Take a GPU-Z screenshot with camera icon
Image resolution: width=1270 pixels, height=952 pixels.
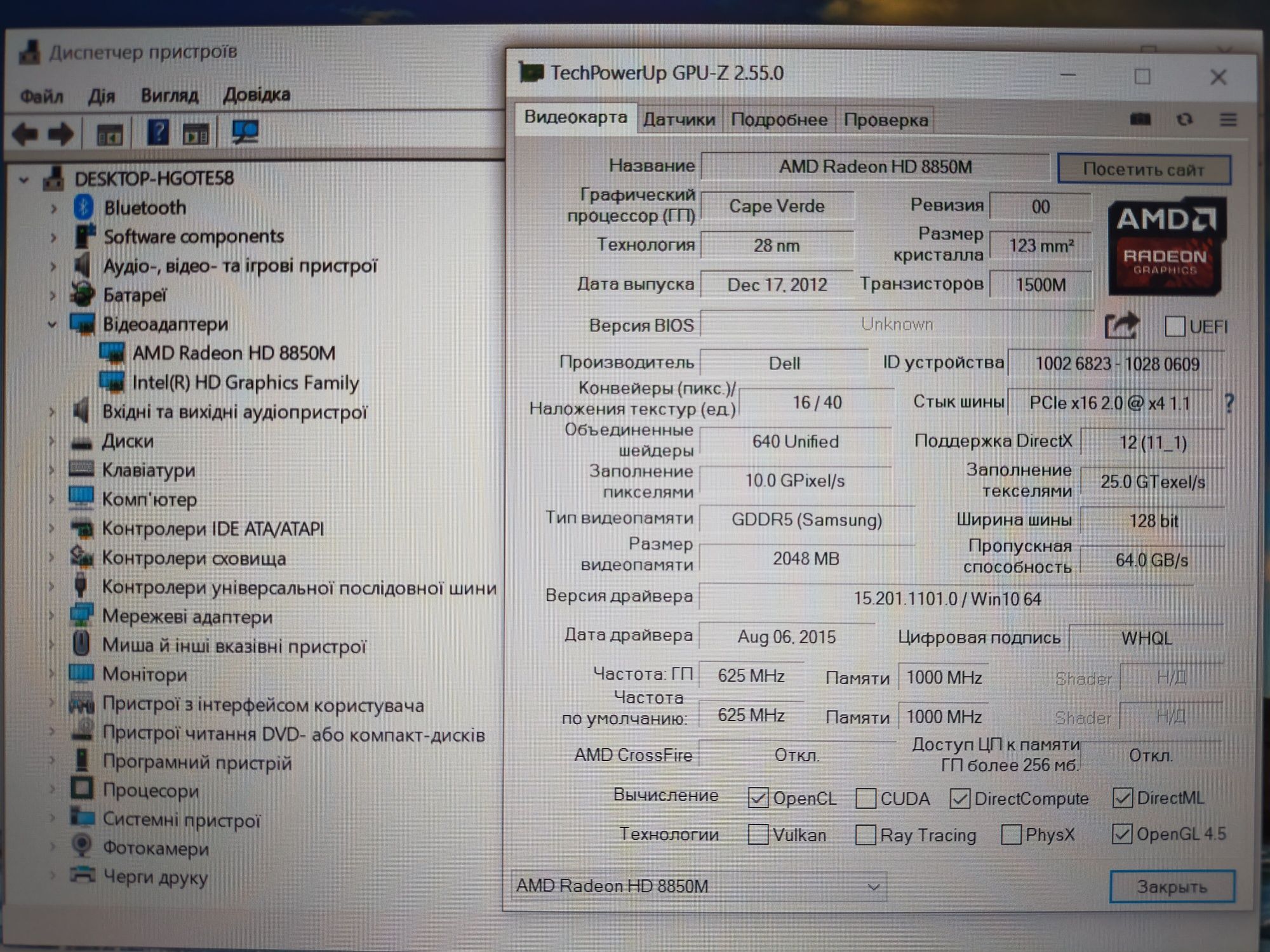pyautogui.click(x=1140, y=119)
